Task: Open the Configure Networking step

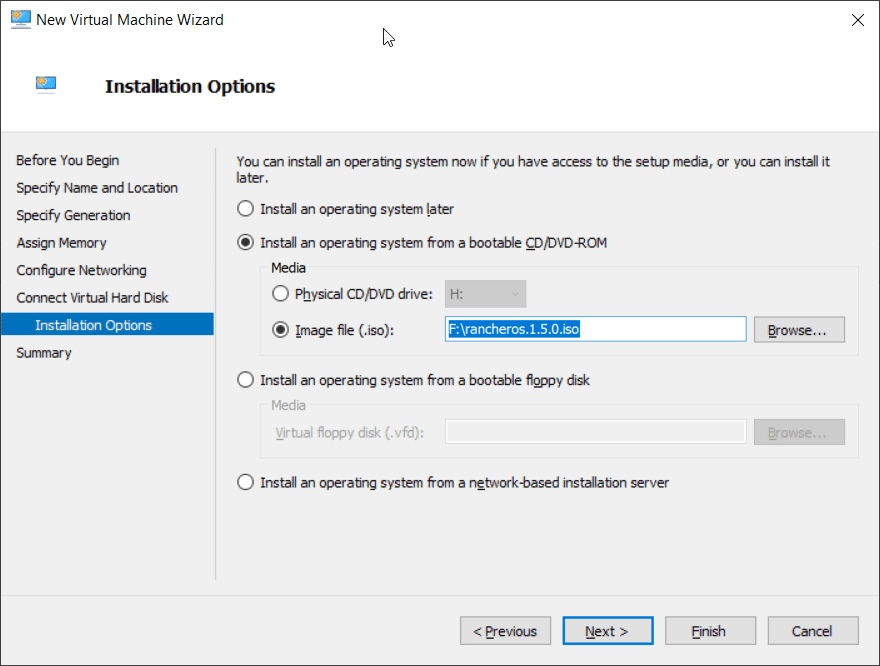Action: pyautogui.click(x=81, y=270)
